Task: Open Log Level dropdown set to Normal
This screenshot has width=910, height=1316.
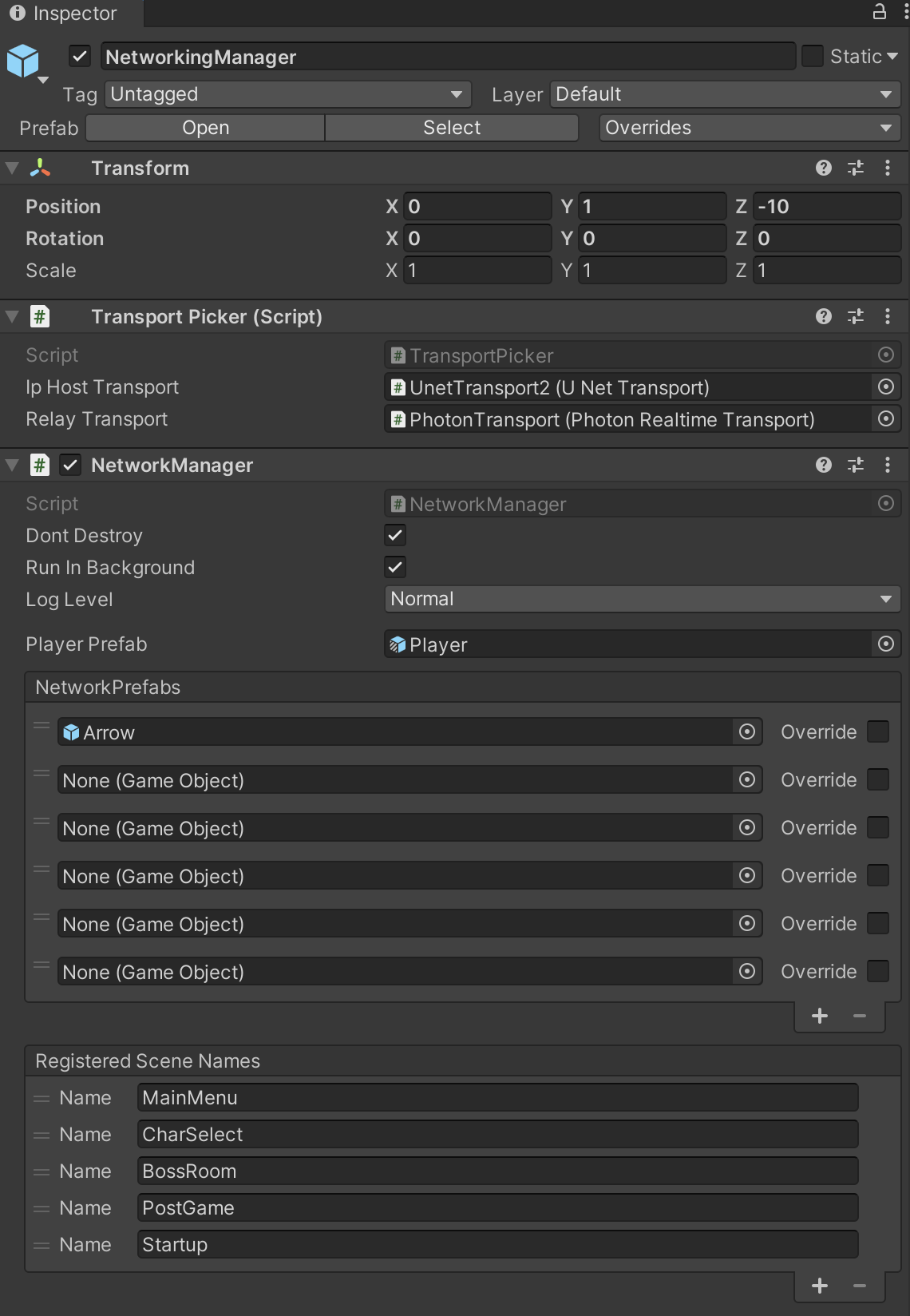Action: [643, 599]
